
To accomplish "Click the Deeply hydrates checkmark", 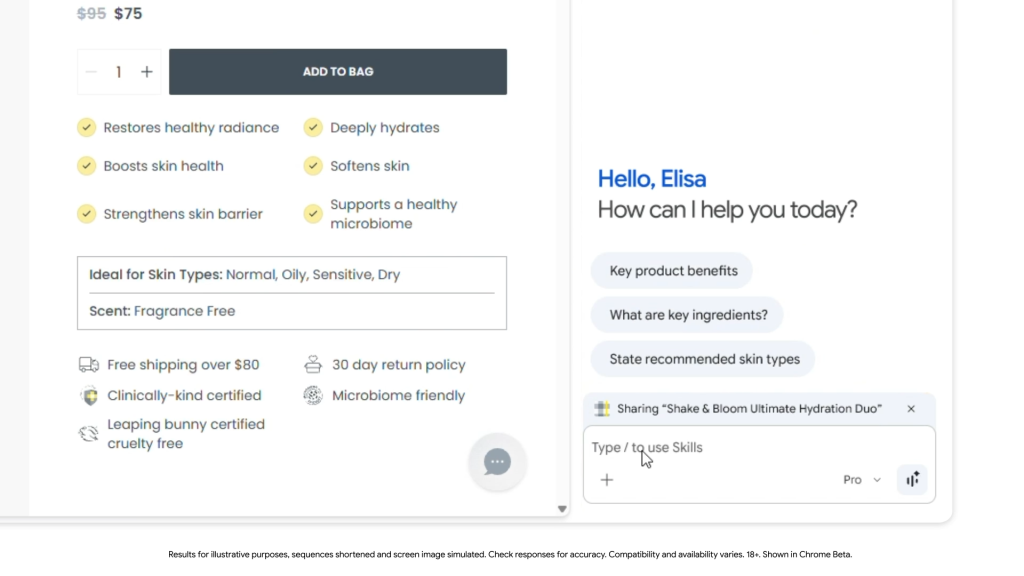I will tap(313, 128).
